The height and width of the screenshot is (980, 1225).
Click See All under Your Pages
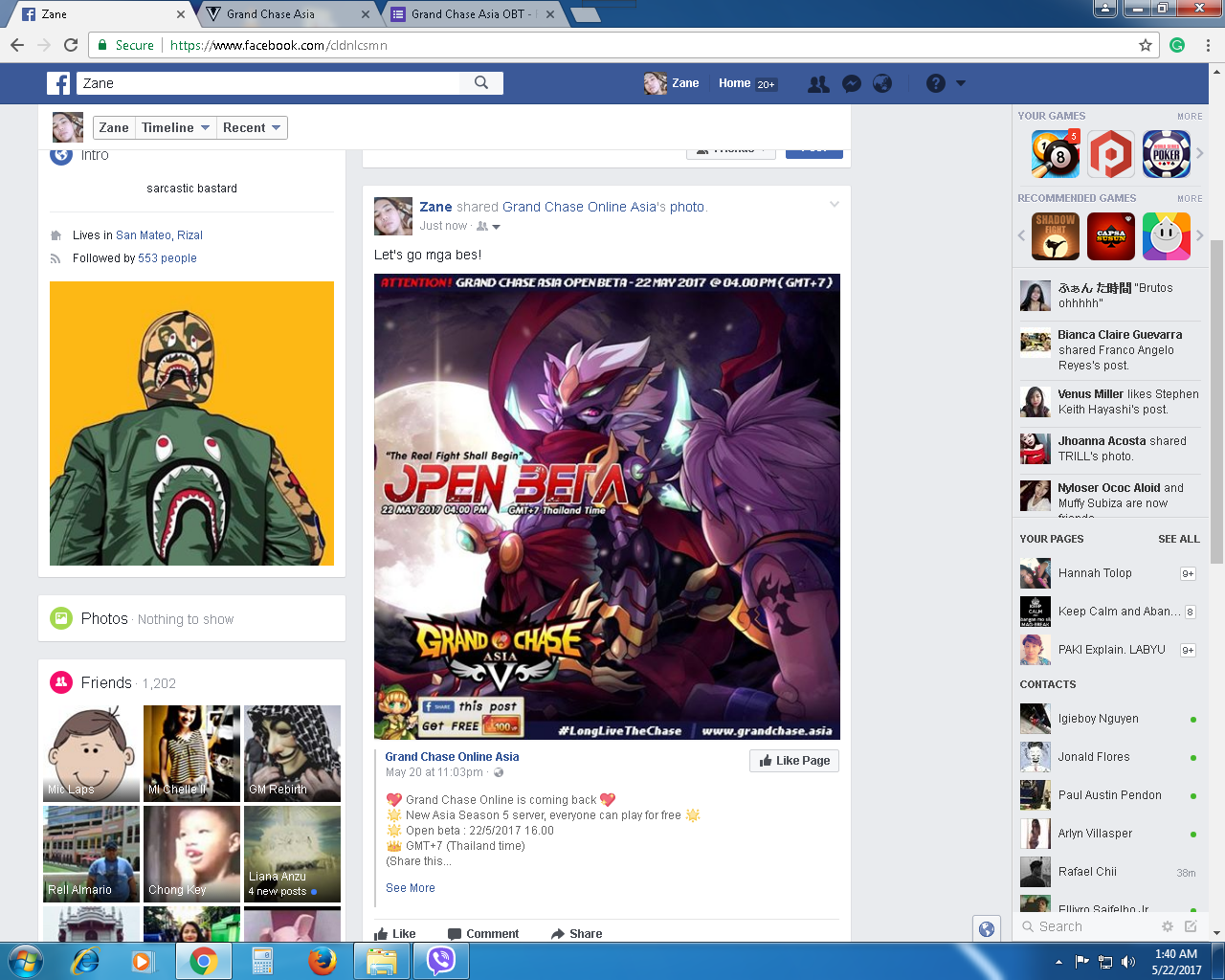pos(1179,539)
